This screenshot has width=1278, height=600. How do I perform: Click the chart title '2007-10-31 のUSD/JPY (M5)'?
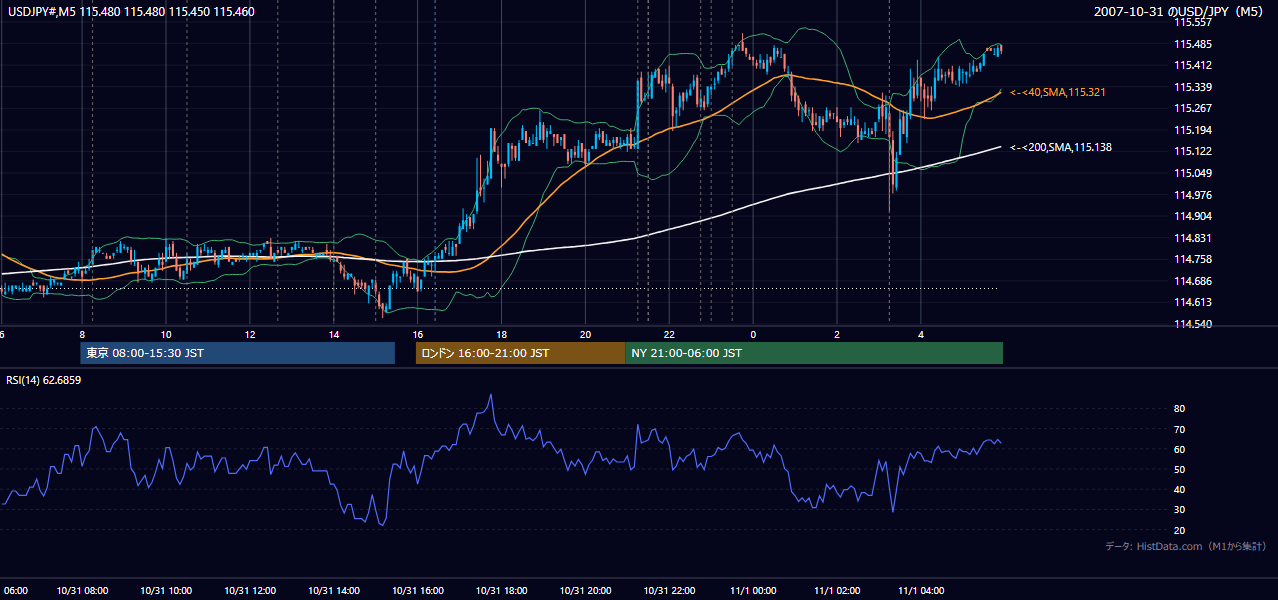(1180, 12)
